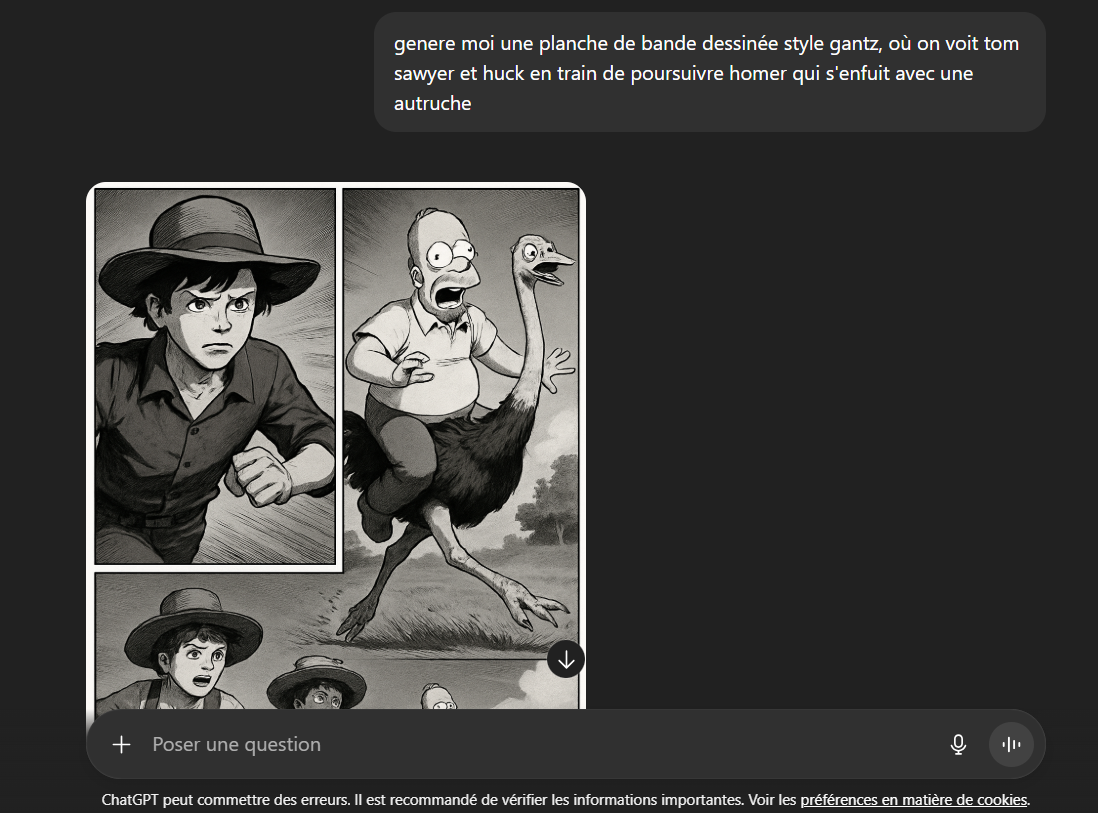Click the ostrich's head in the comic
The width and height of the screenshot is (1098, 813).
(543, 259)
